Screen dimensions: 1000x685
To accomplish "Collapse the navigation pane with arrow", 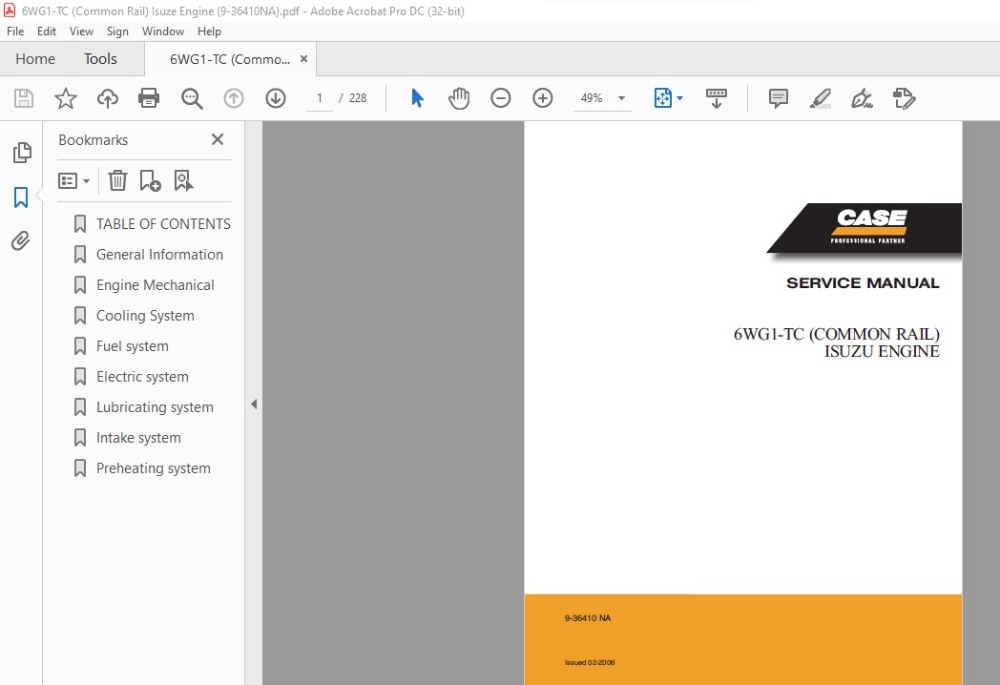I will (254, 404).
